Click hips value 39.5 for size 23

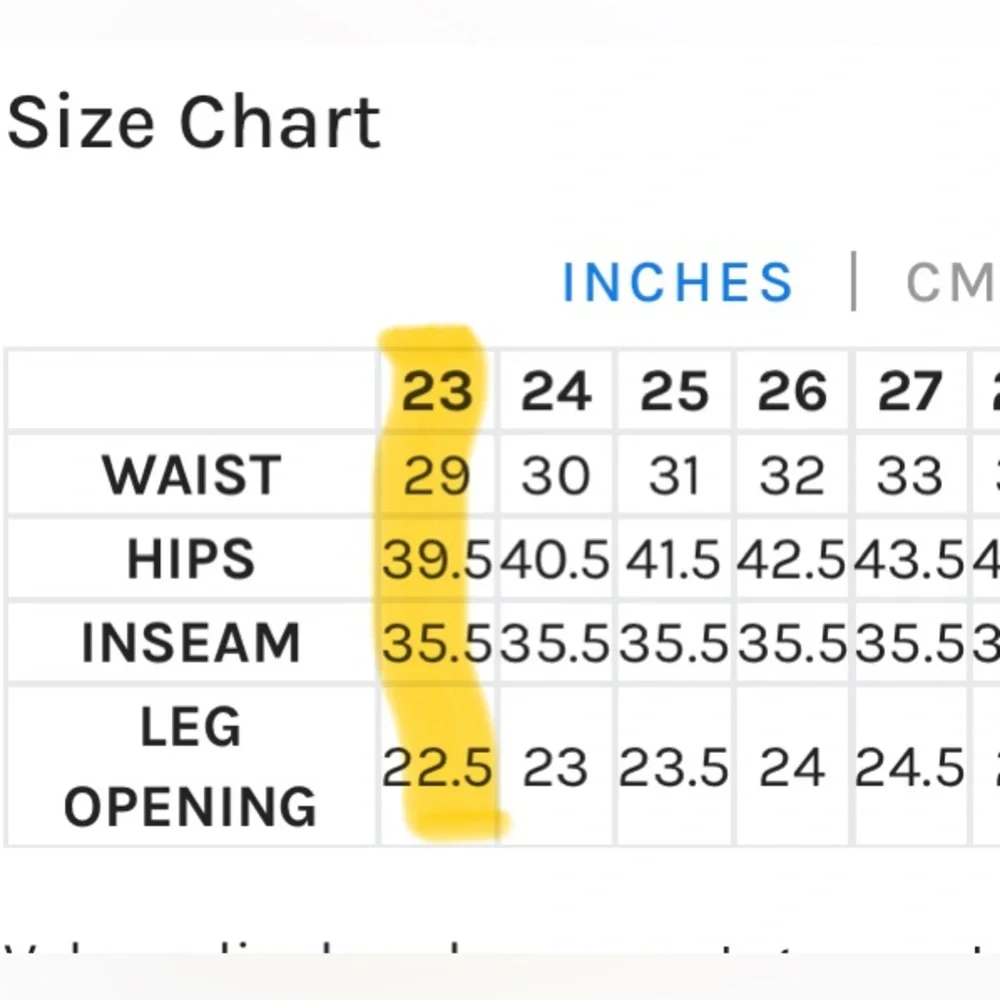(x=437, y=560)
